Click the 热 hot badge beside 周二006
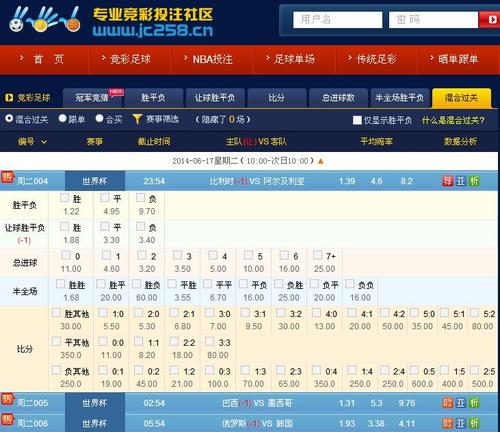Screen dimensions: 500x432 tap(7, 420)
